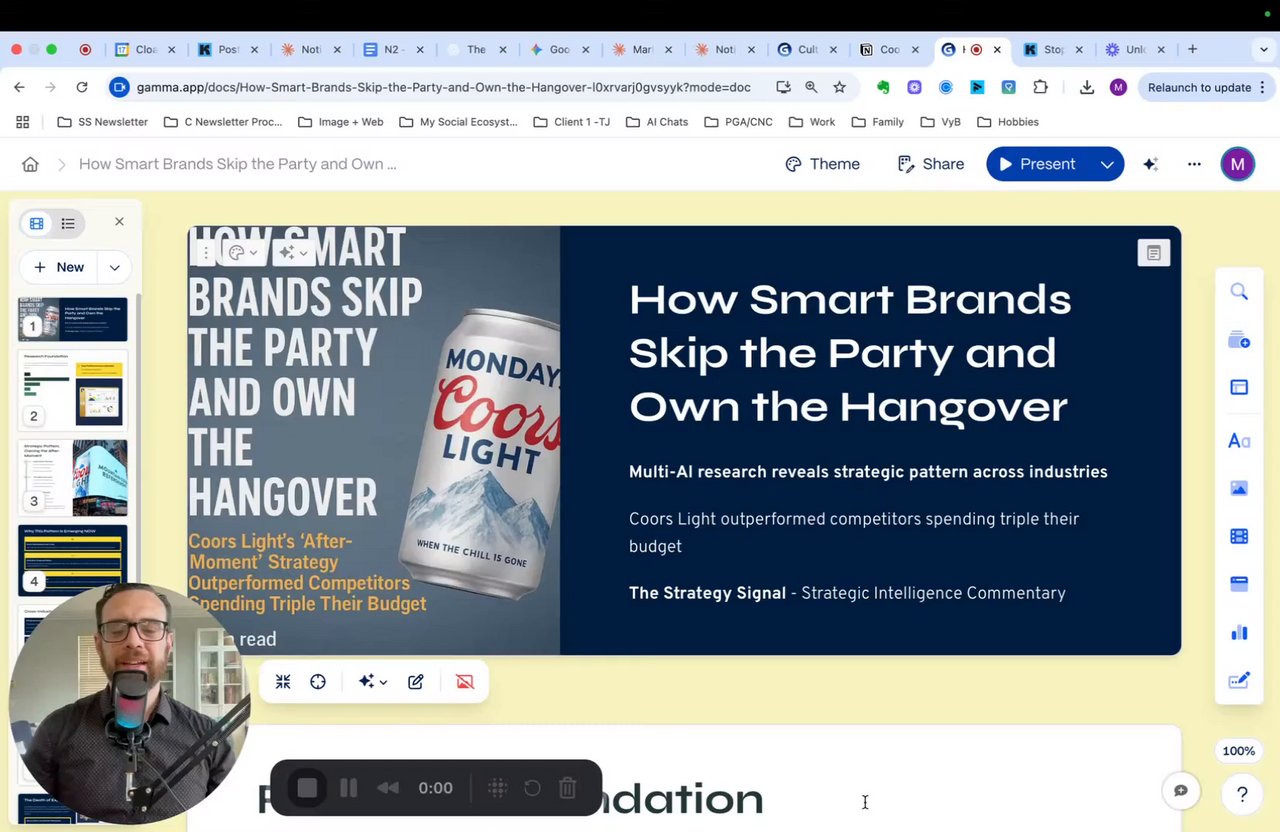Open card AI edit sparkle dropdown
Viewport: 1280px width, 832px height.
tap(293, 253)
